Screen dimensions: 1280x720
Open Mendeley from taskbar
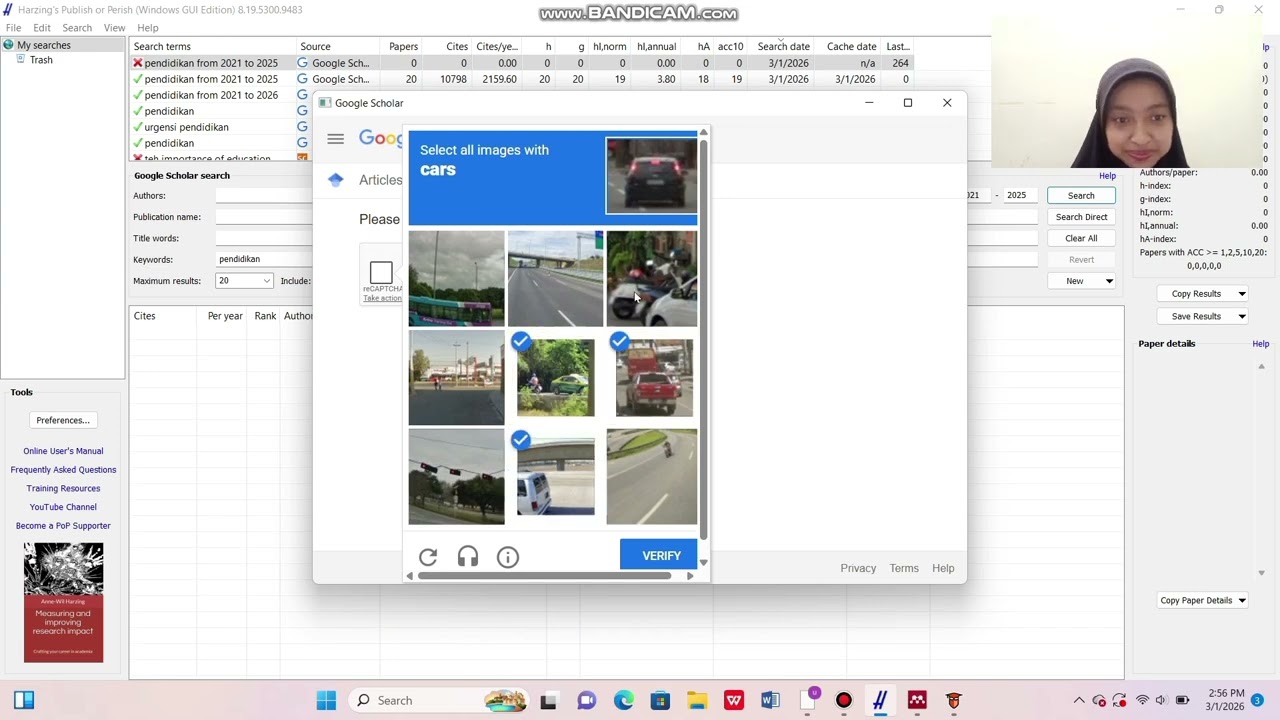(x=917, y=701)
